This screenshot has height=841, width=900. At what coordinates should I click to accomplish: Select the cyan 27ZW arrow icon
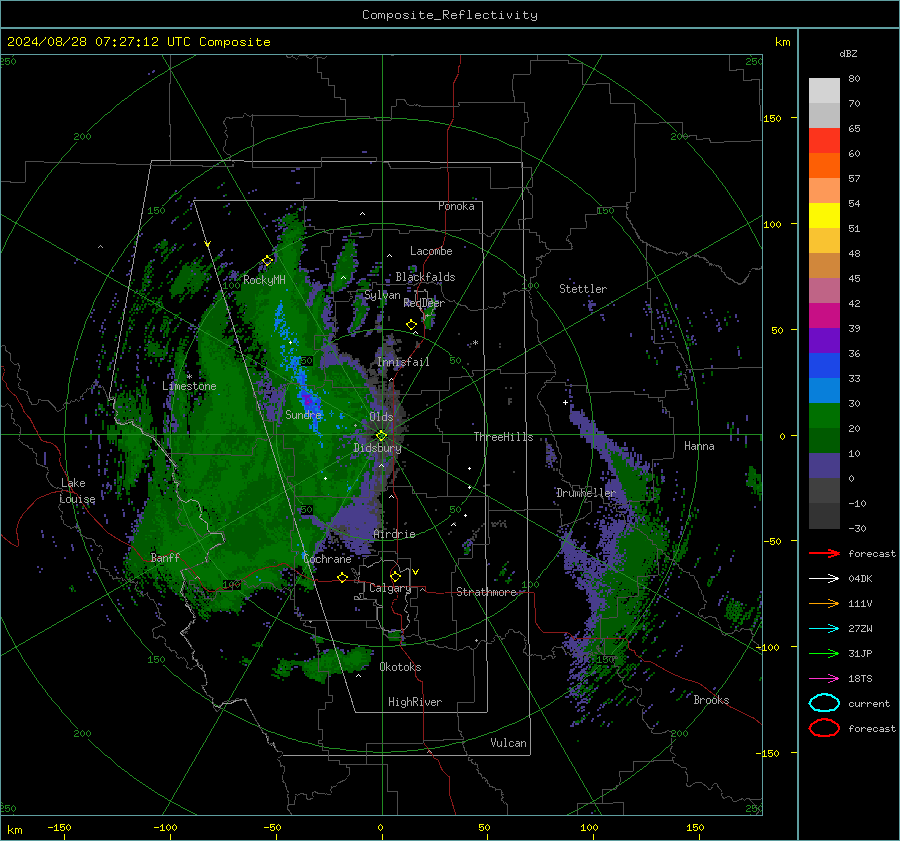[824, 629]
